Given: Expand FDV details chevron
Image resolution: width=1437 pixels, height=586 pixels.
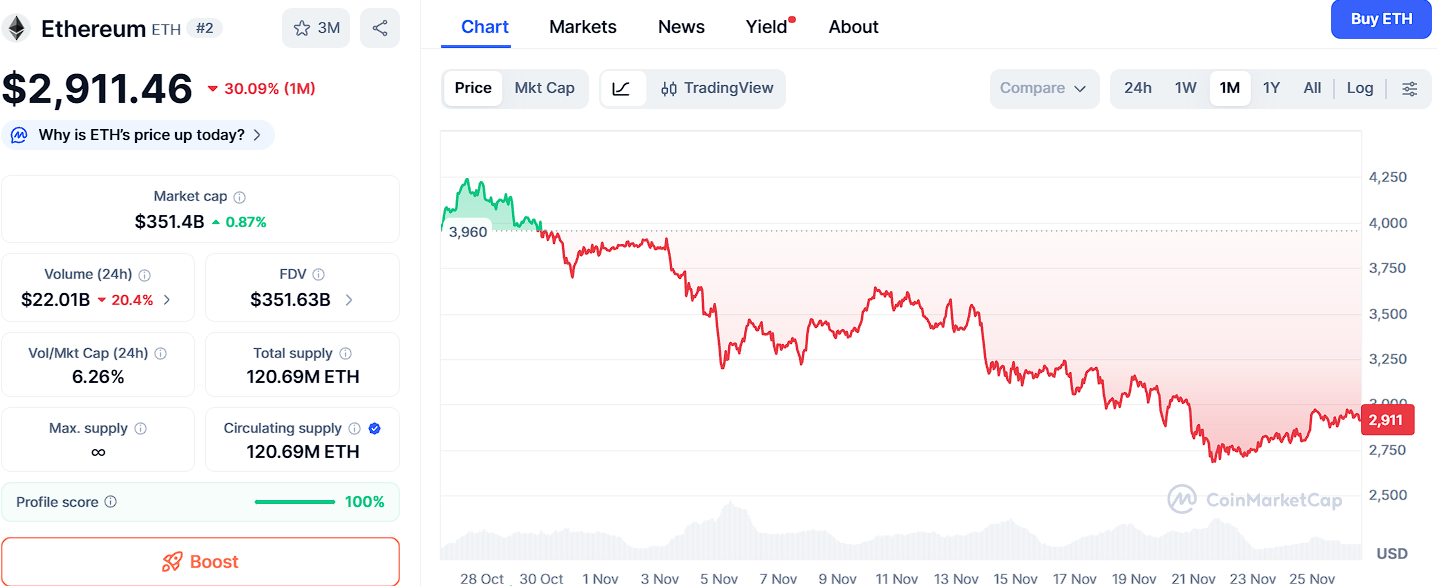Looking at the screenshot, I should (349, 299).
